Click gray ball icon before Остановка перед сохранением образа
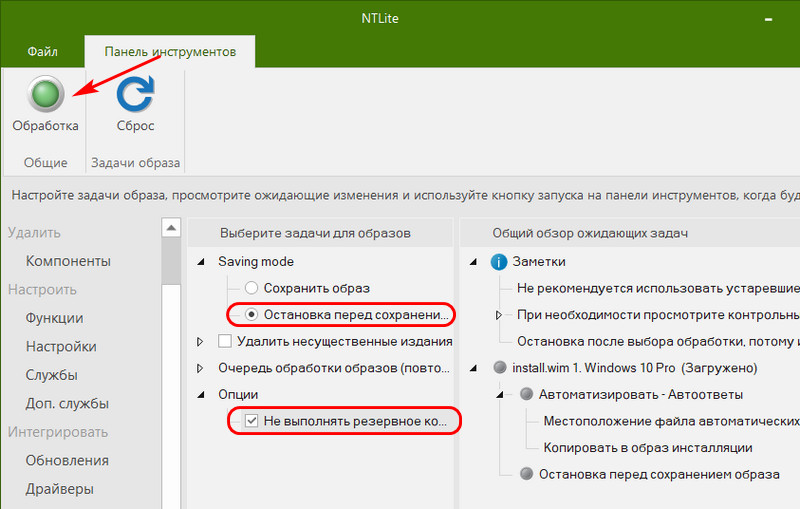The height and width of the screenshot is (509, 800). point(526,473)
